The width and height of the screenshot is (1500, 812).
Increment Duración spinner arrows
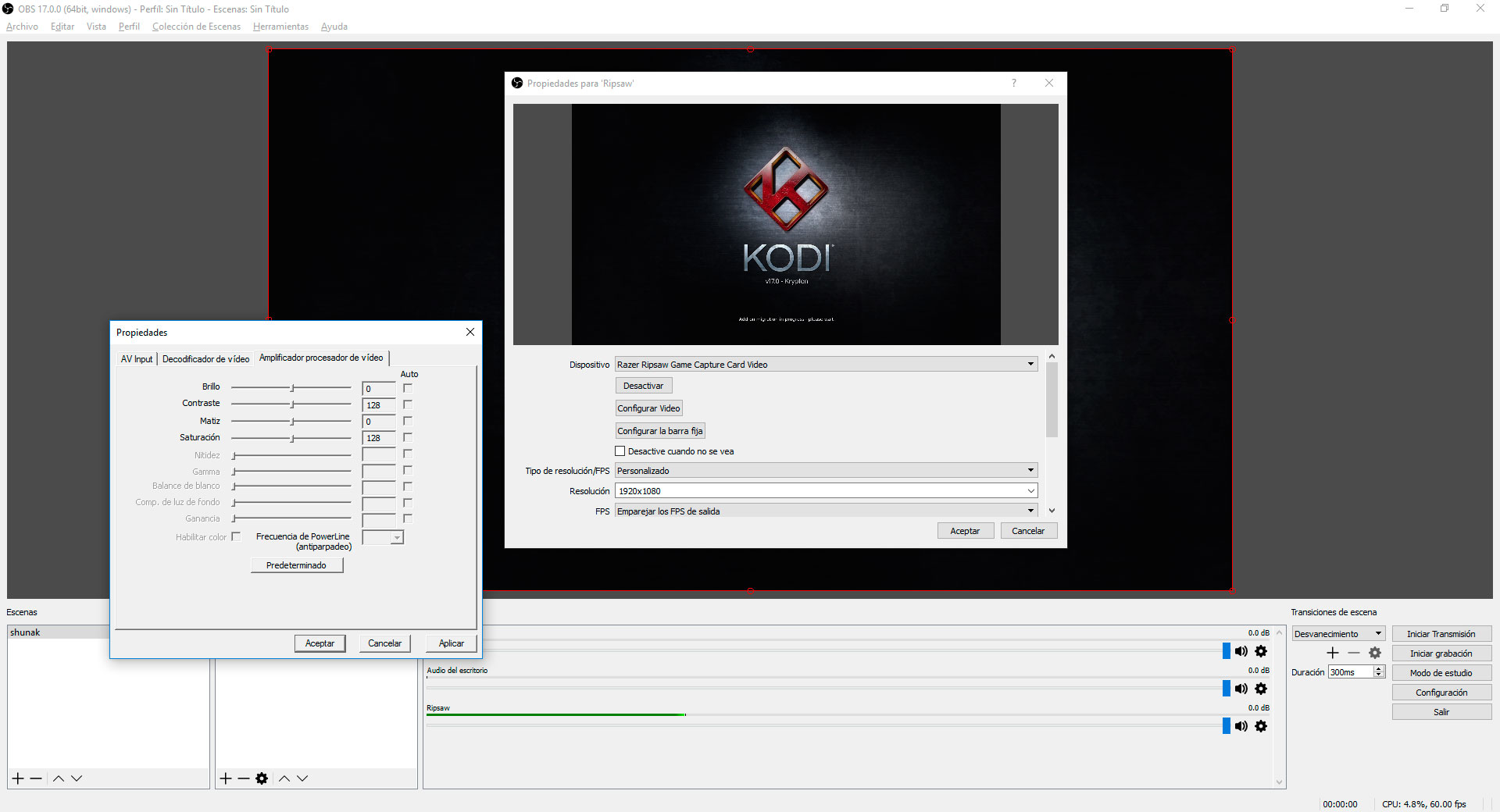(1379, 669)
